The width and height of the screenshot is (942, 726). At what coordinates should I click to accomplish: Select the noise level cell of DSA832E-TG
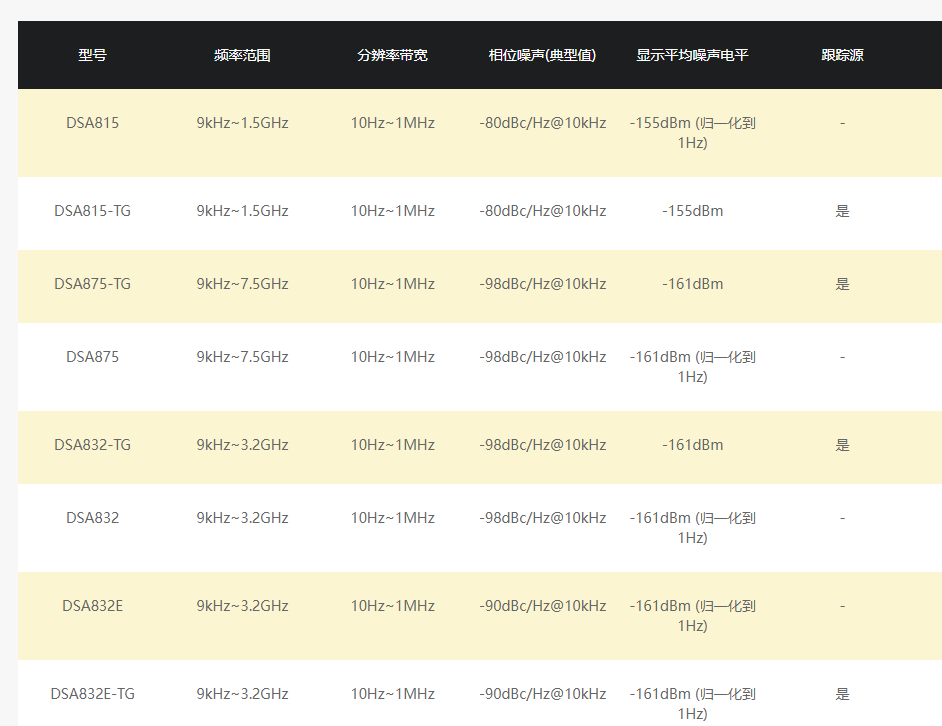[693, 704]
